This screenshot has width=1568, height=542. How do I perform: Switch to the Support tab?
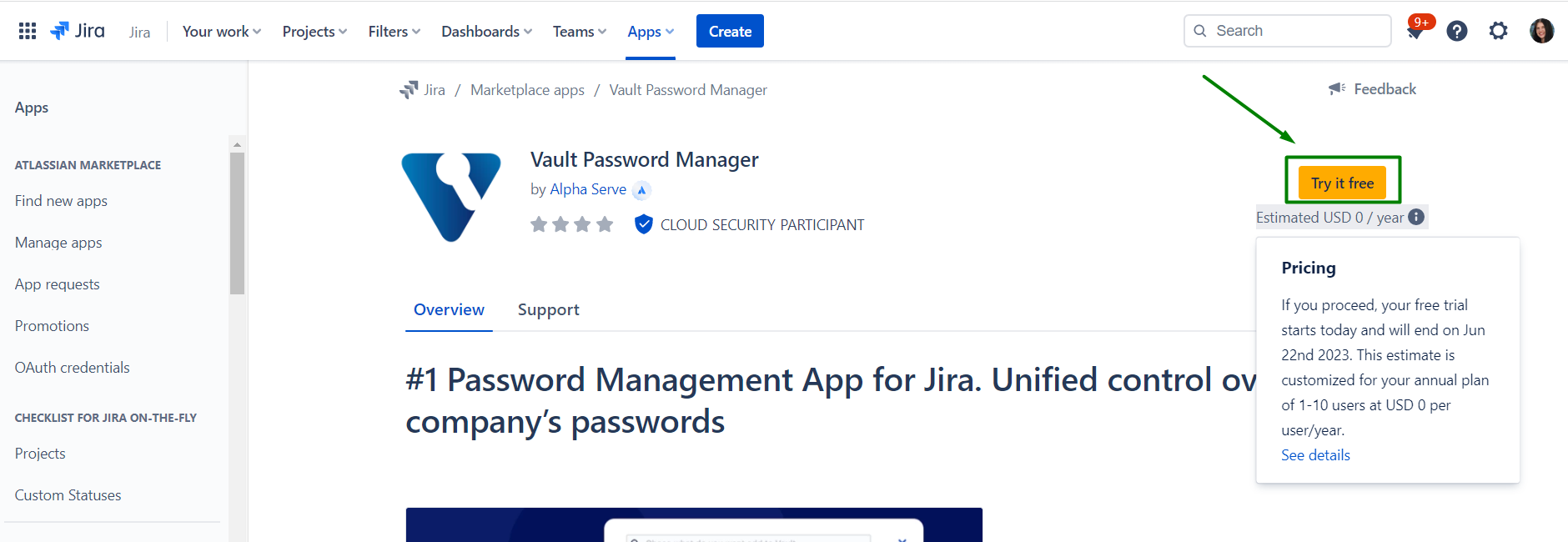click(x=548, y=309)
